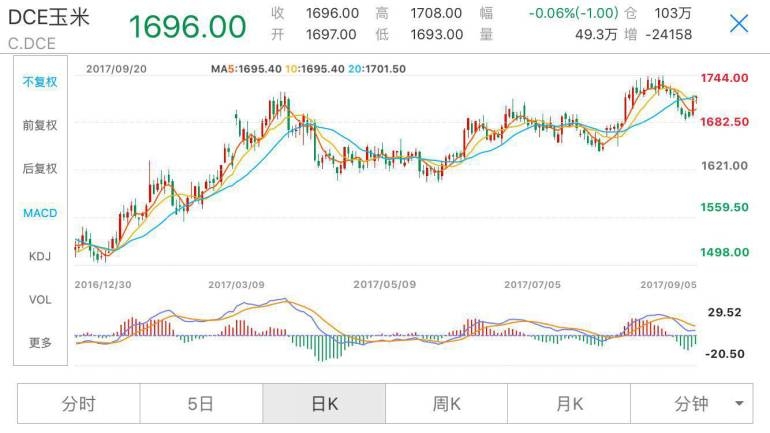Click the 1696.00 latest price
The height and width of the screenshot is (433, 770).
[x=187, y=27]
